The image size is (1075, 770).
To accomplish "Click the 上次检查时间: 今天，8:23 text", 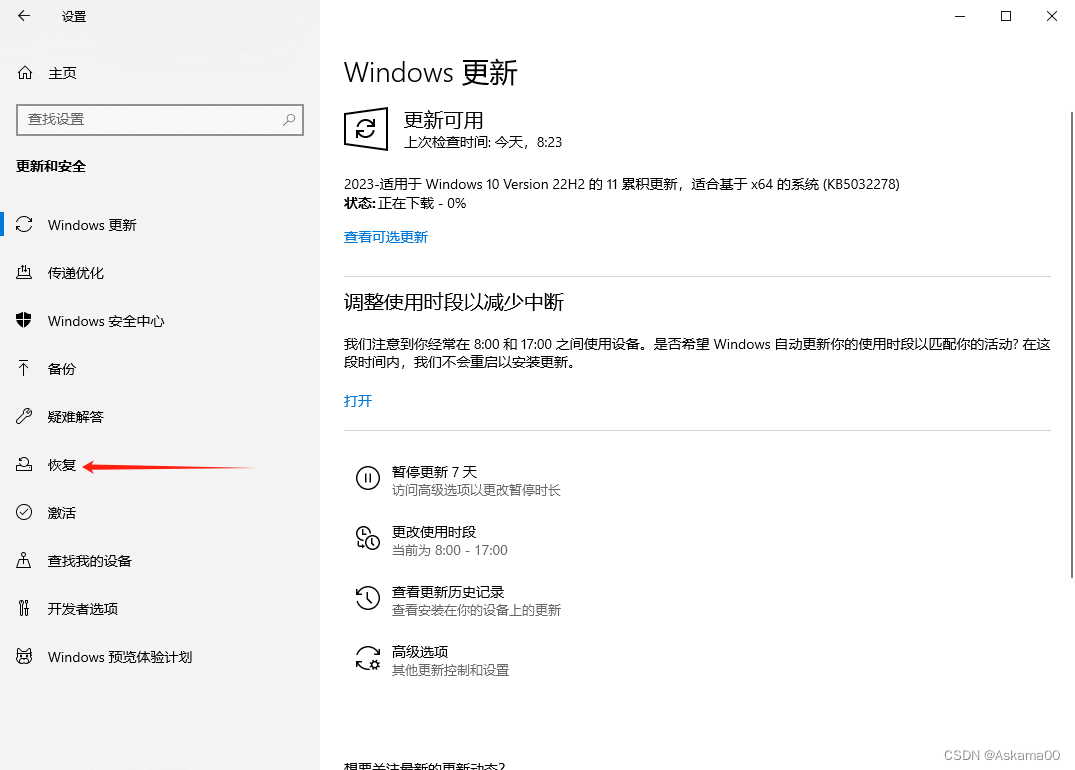I will [x=483, y=142].
